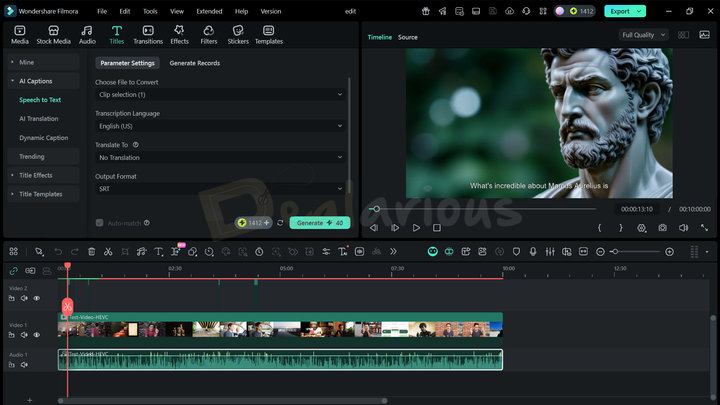Switch to the Generate Records tab
The height and width of the screenshot is (405, 720).
tap(194, 63)
